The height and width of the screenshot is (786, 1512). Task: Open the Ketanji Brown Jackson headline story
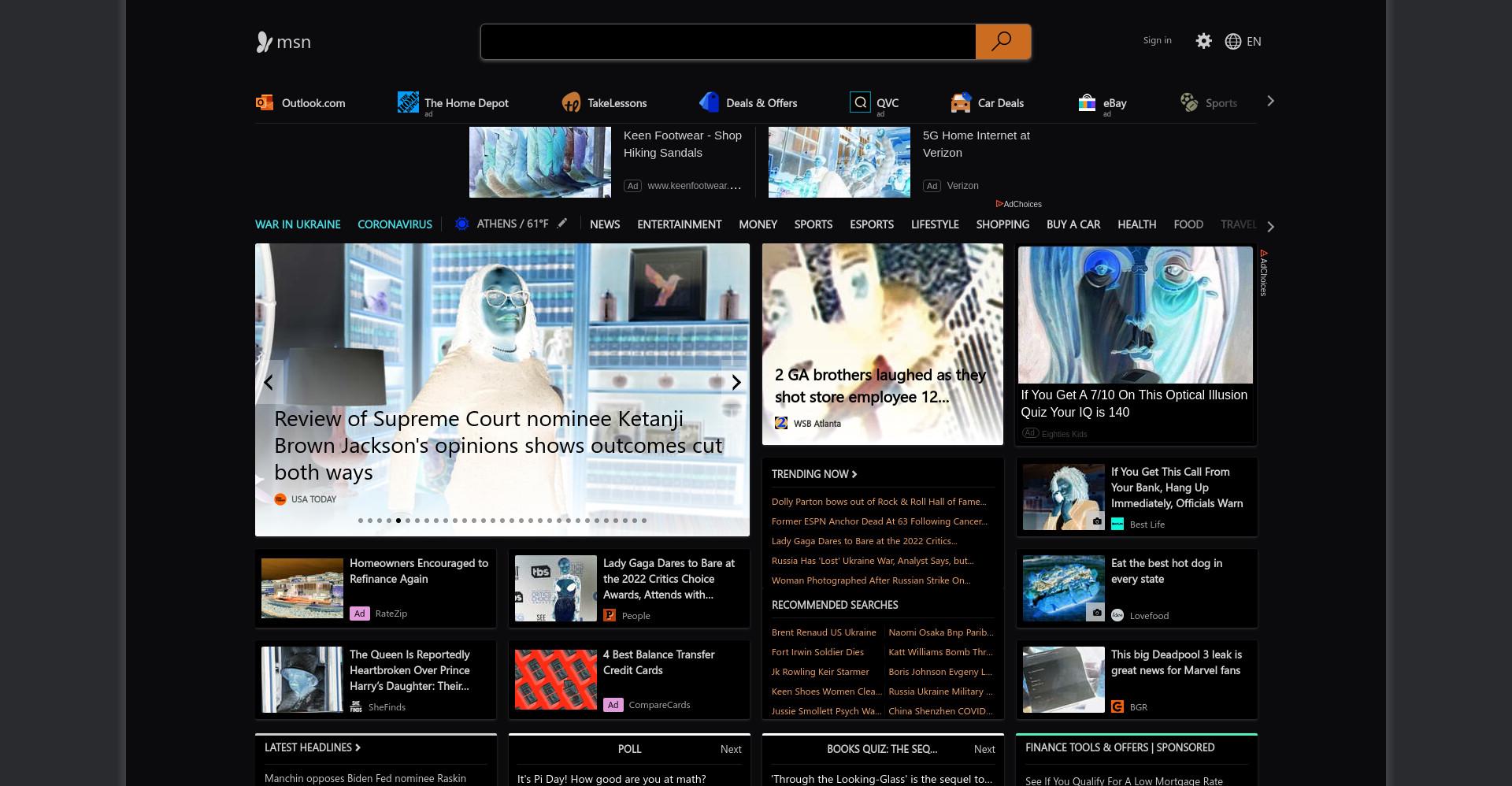(x=498, y=446)
